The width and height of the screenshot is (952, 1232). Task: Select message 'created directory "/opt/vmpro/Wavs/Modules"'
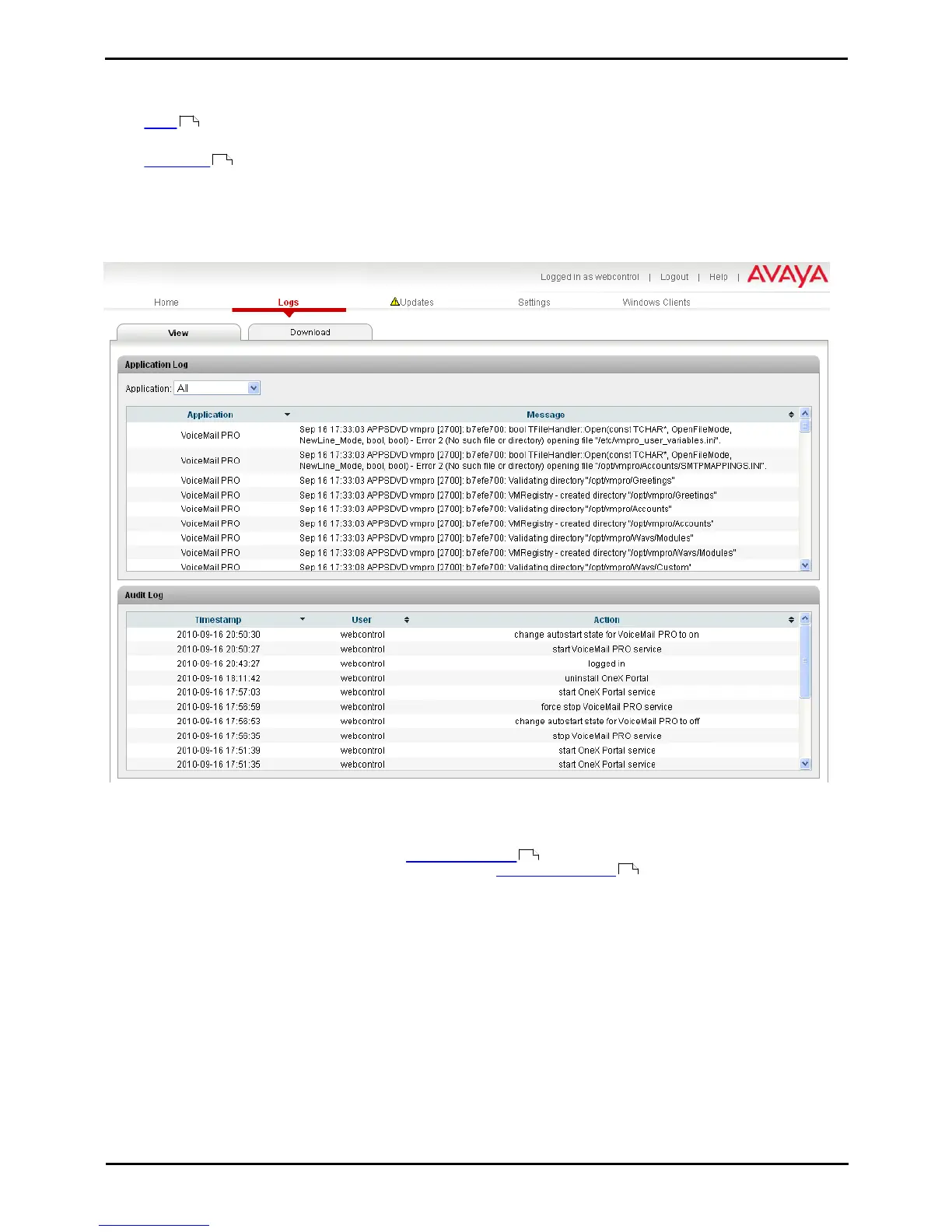pos(518,553)
